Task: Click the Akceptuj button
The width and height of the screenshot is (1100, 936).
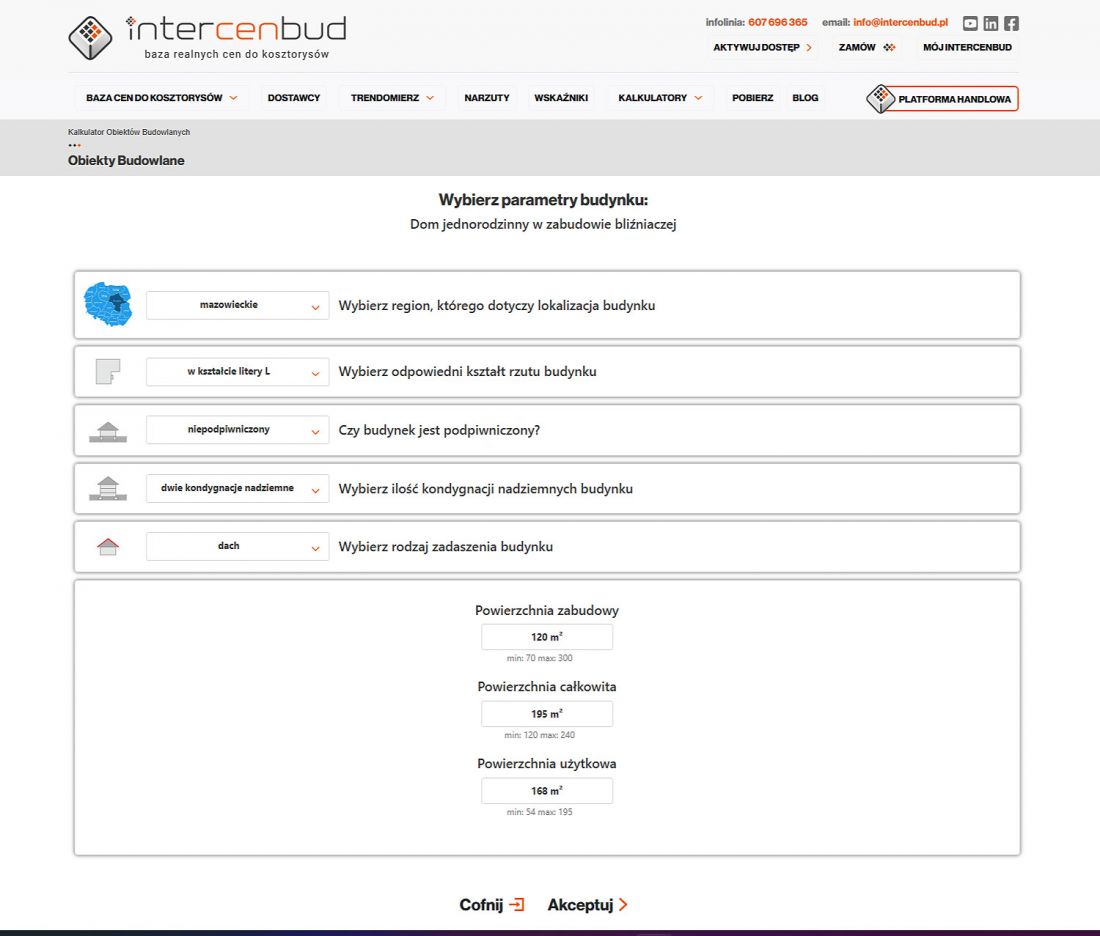Action: [588, 904]
